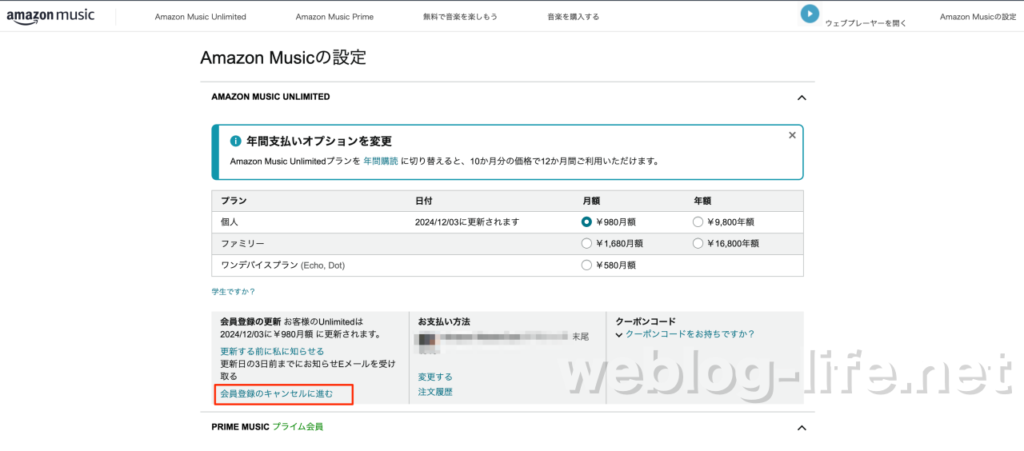
Task: Click the AMAZON MUSIC UNLIMITED section title
Action: [271, 97]
